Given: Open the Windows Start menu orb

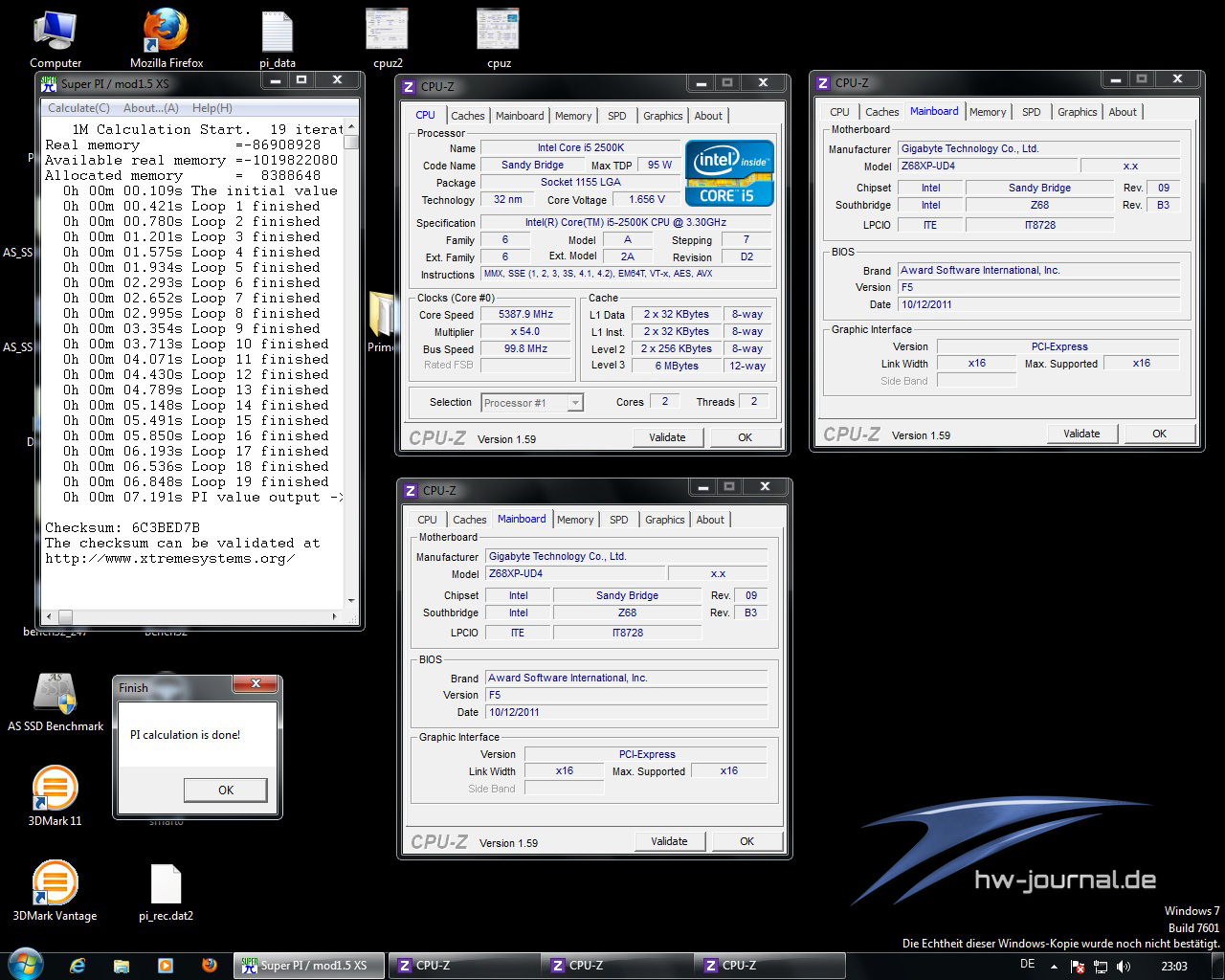Looking at the screenshot, I should tap(25, 965).
